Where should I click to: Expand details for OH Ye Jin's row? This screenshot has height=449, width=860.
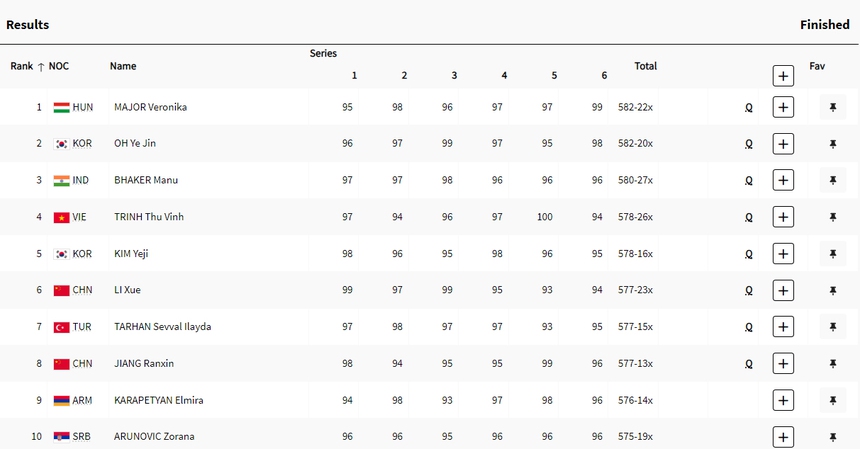(x=783, y=144)
